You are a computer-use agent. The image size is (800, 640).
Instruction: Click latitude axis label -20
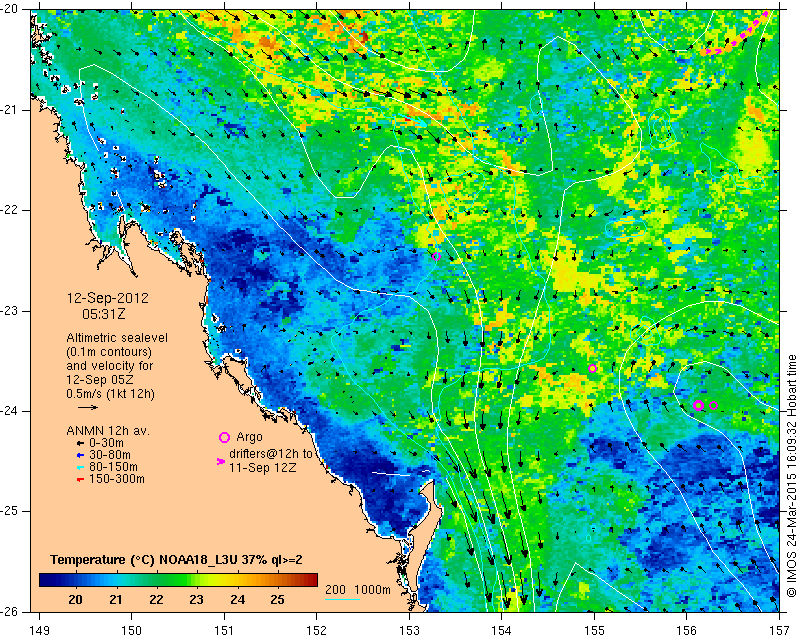[10, 9]
